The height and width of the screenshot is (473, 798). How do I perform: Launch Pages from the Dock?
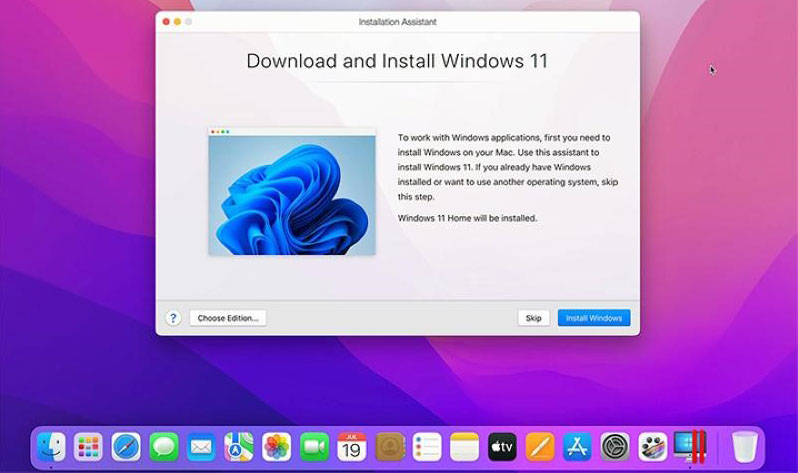540,447
